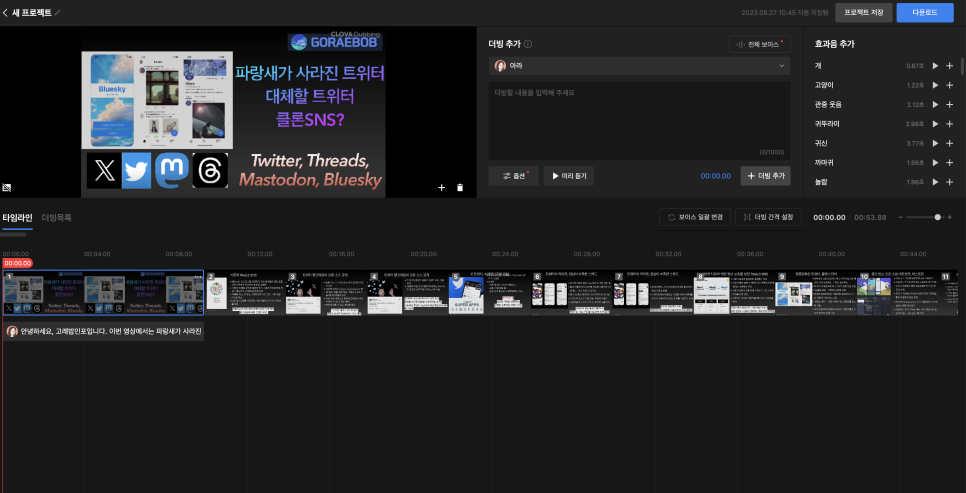Switch to the 더빙목록 tab

pyautogui.click(x=57, y=218)
